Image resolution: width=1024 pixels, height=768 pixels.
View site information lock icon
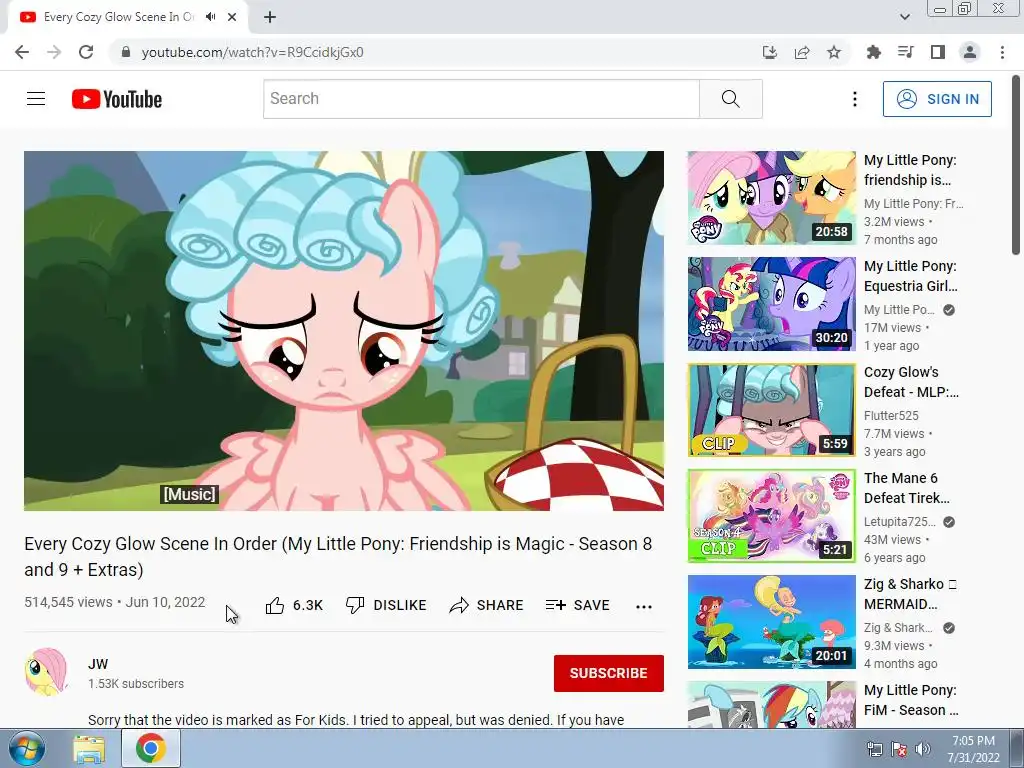point(126,52)
